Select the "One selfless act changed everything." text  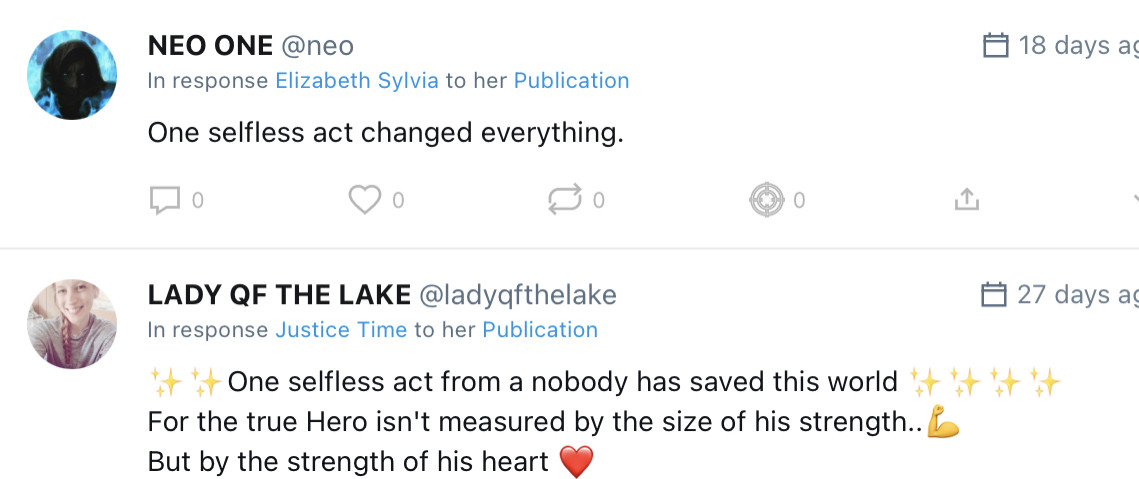385,132
